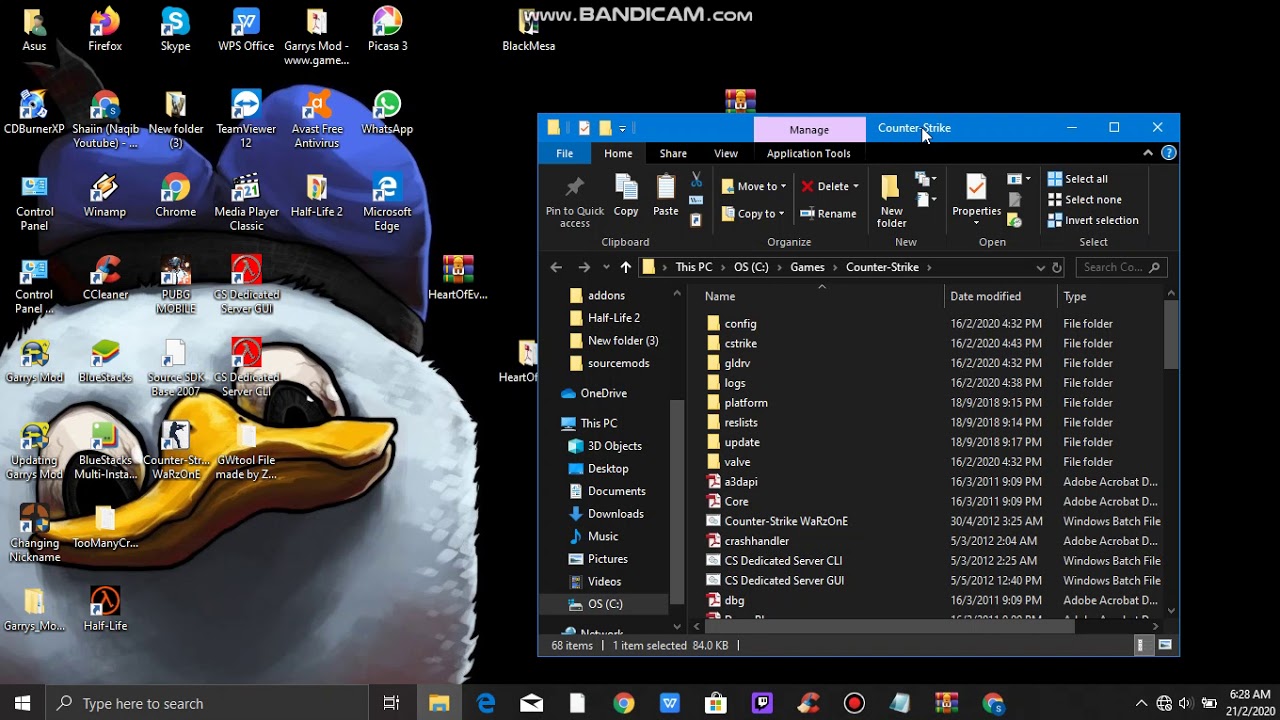Screen dimensions: 1280x720
Task: Click the New folder ribbon icon
Action: click(x=890, y=187)
